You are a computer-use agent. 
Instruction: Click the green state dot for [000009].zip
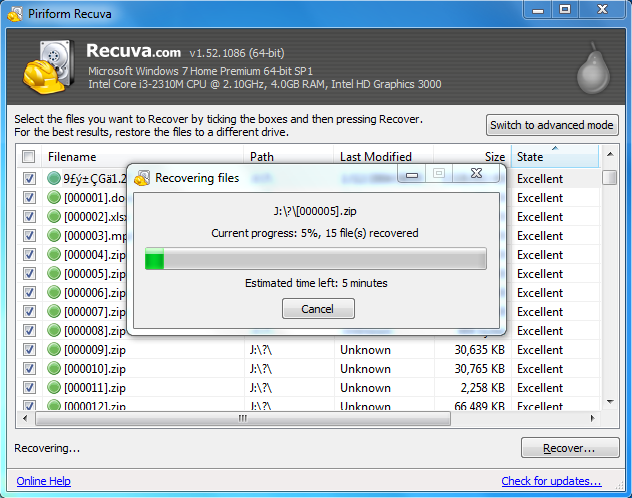[54, 349]
